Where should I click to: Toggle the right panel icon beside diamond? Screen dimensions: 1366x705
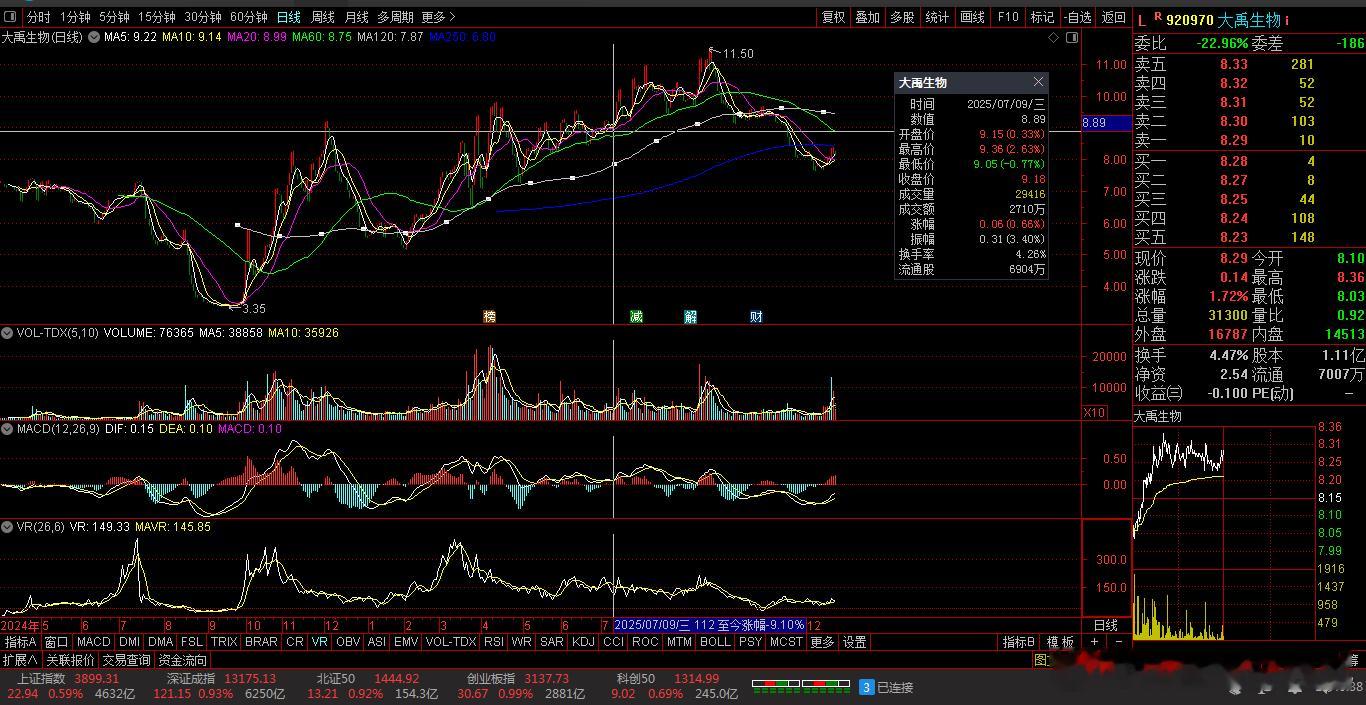point(1072,38)
